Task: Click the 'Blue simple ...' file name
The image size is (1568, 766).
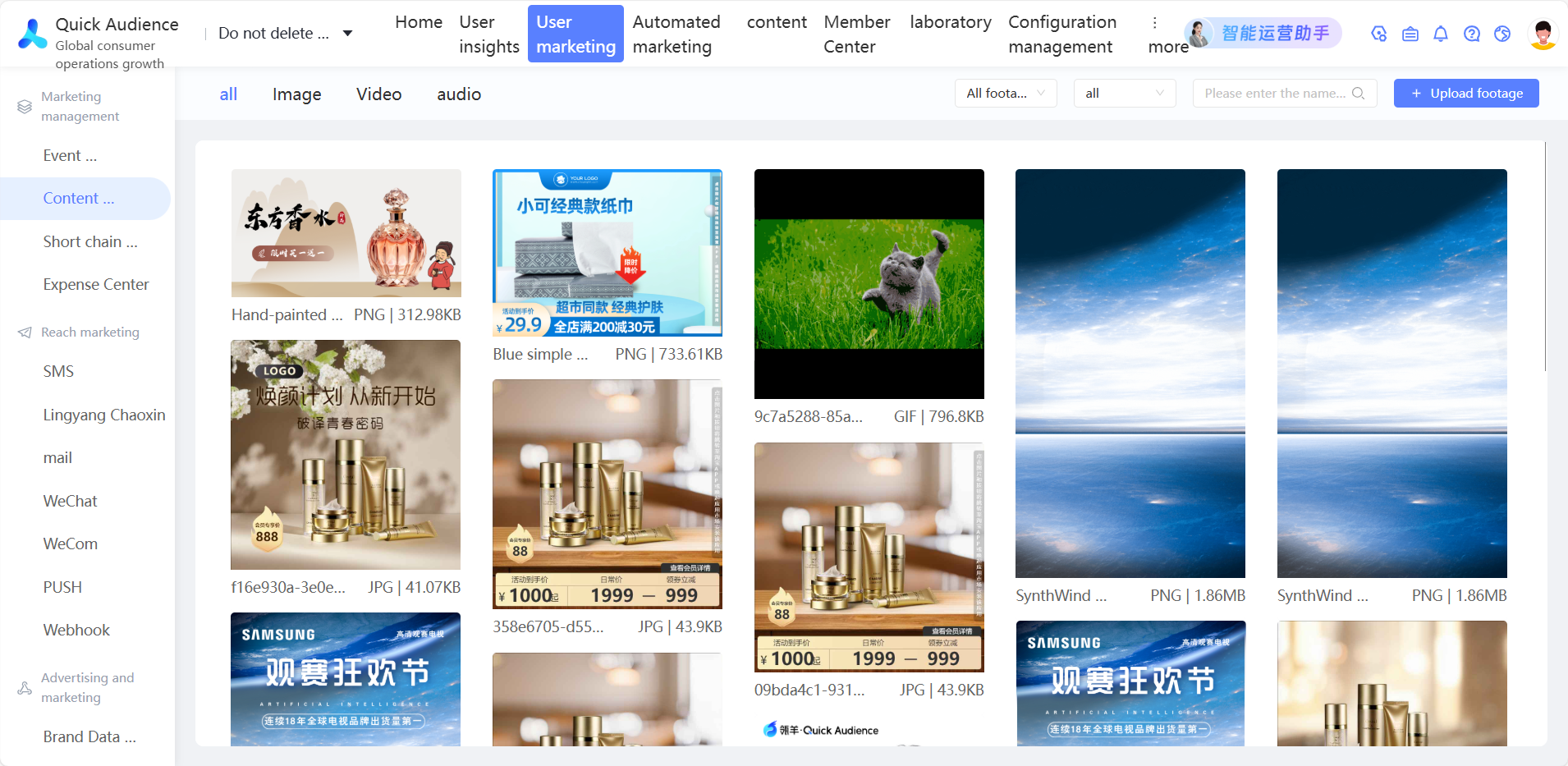Action: tap(540, 355)
